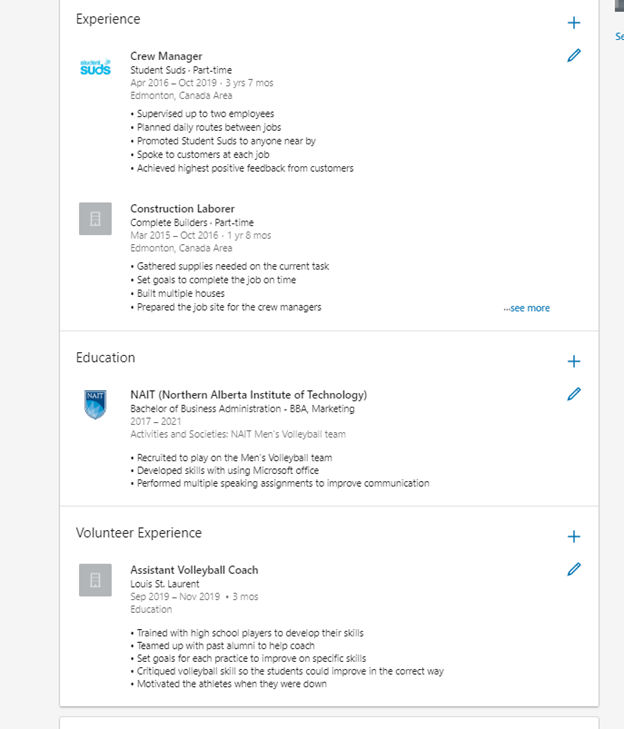
Task: Click the Experience section heading
Action: (108, 19)
